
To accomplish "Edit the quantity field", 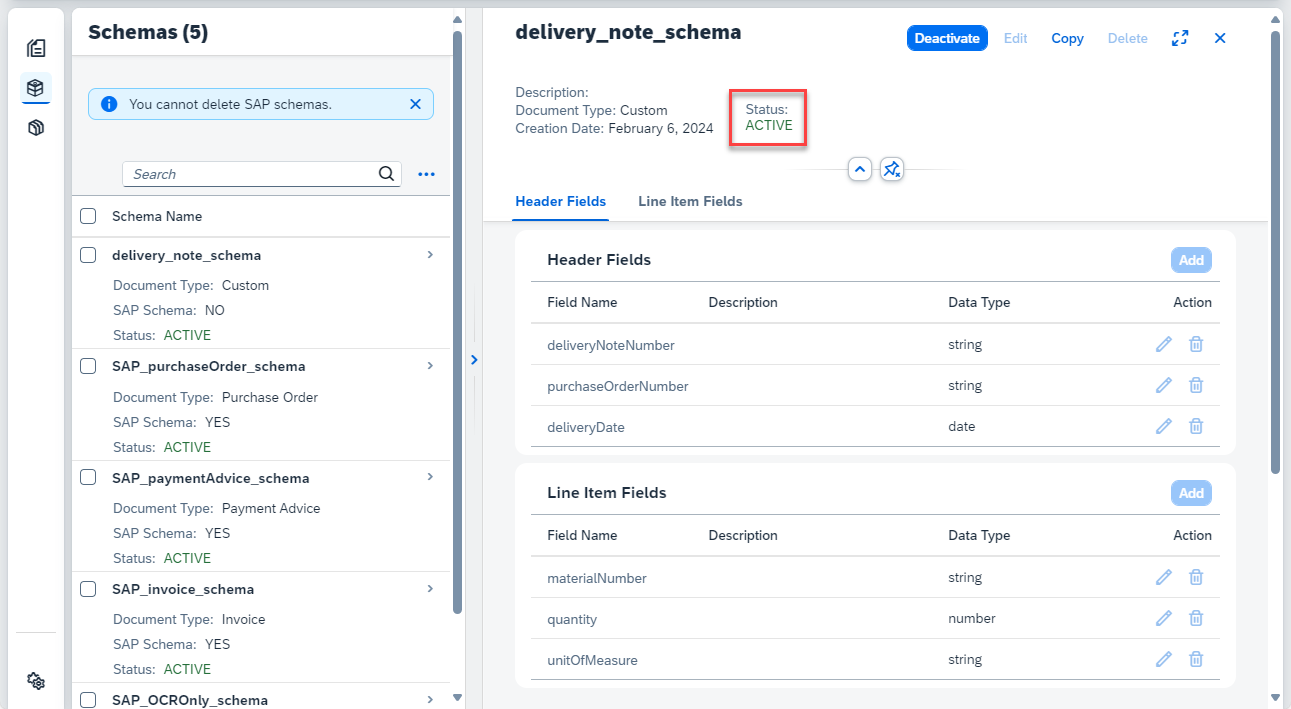I will pos(1163,618).
